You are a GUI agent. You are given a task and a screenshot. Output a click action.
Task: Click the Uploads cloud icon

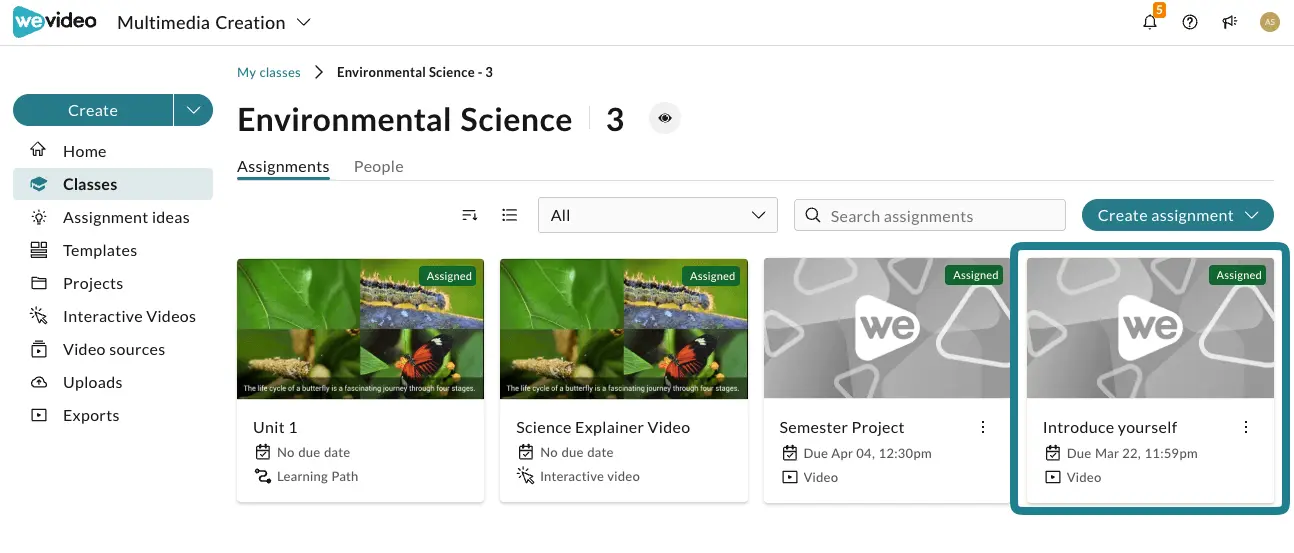39,382
